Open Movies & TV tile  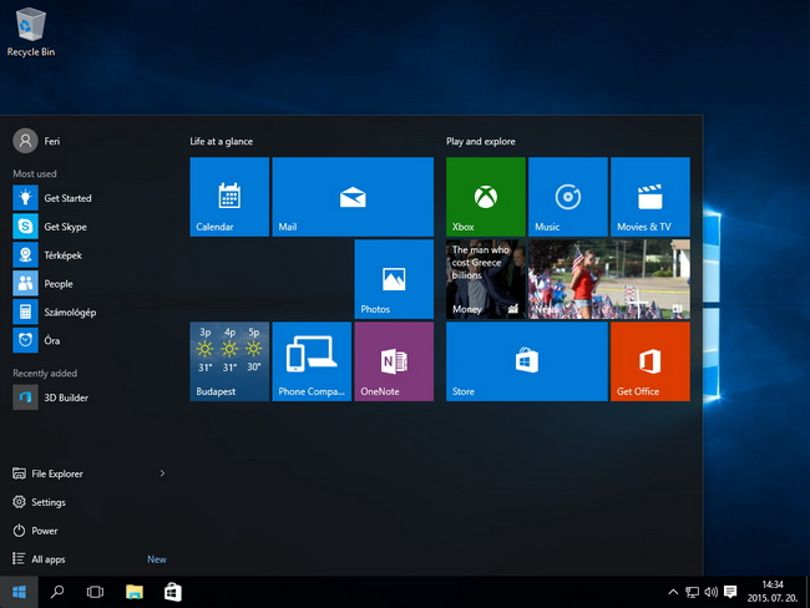tap(650, 197)
